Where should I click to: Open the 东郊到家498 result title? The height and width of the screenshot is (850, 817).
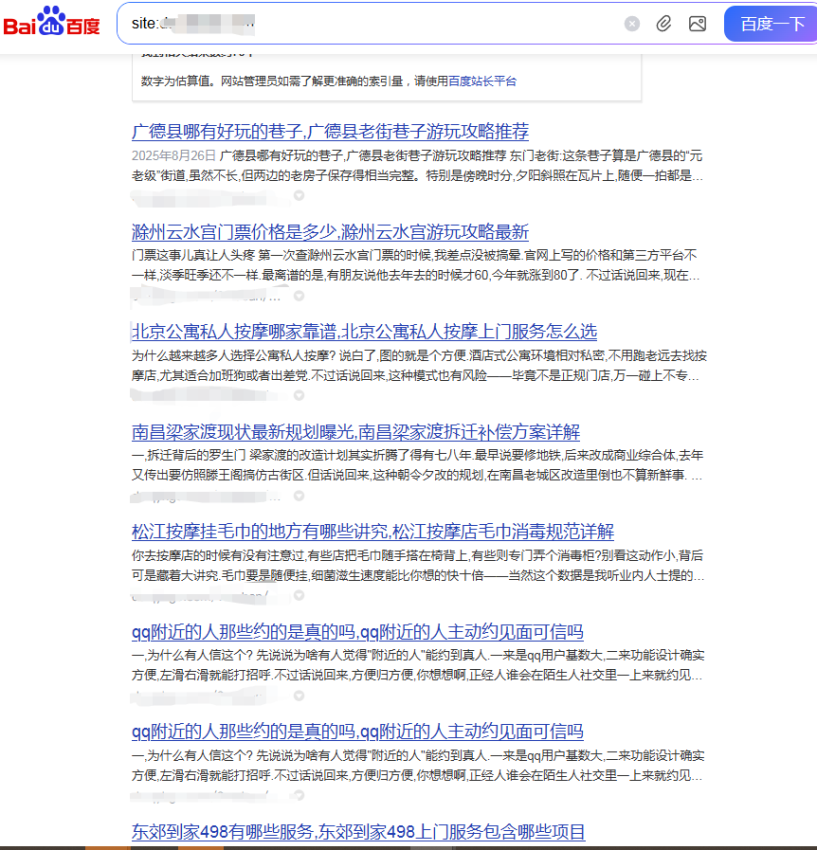click(x=358, y=832)
